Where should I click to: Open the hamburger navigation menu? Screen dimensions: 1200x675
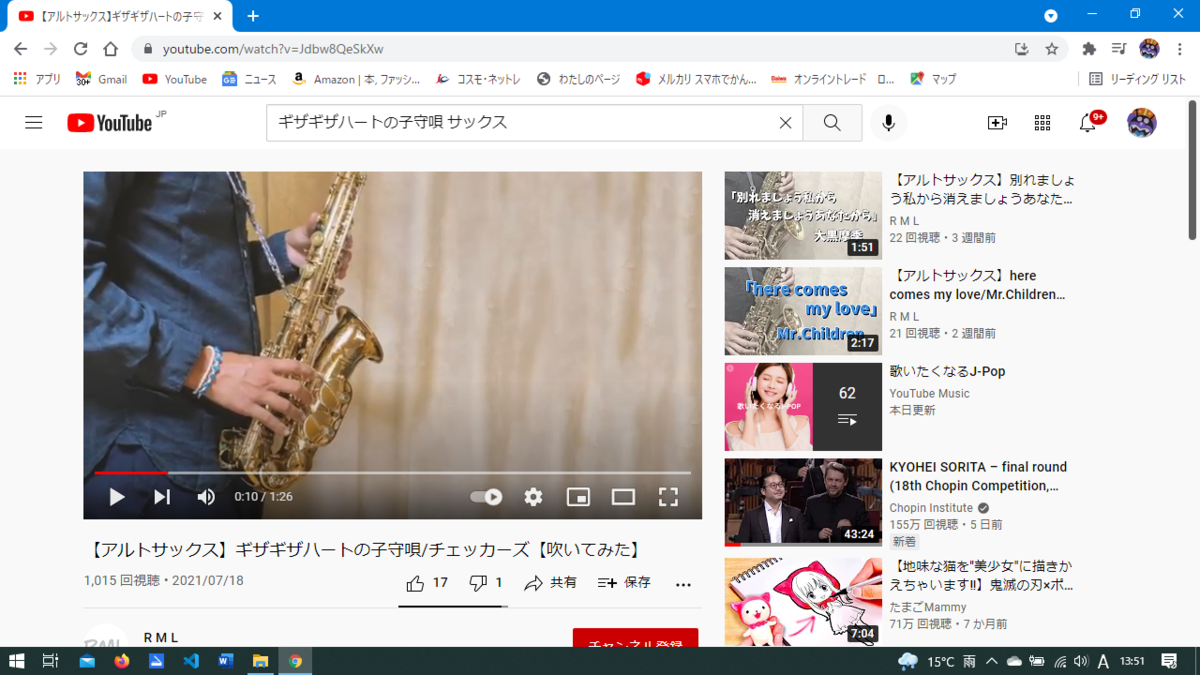(x=33, y=122)
